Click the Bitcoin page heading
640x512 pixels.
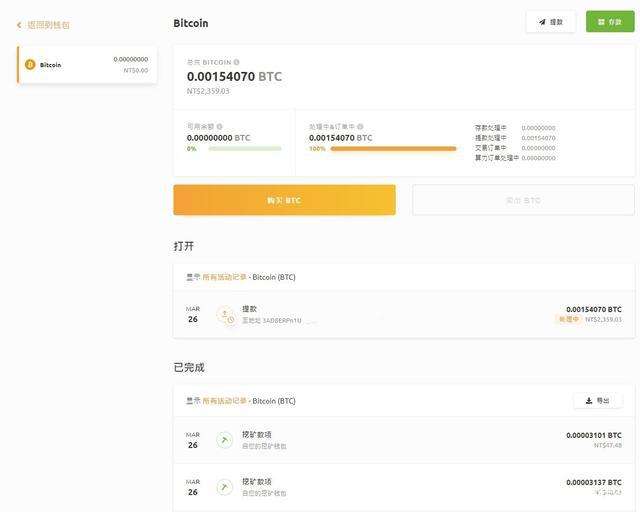tap(191, 23)
